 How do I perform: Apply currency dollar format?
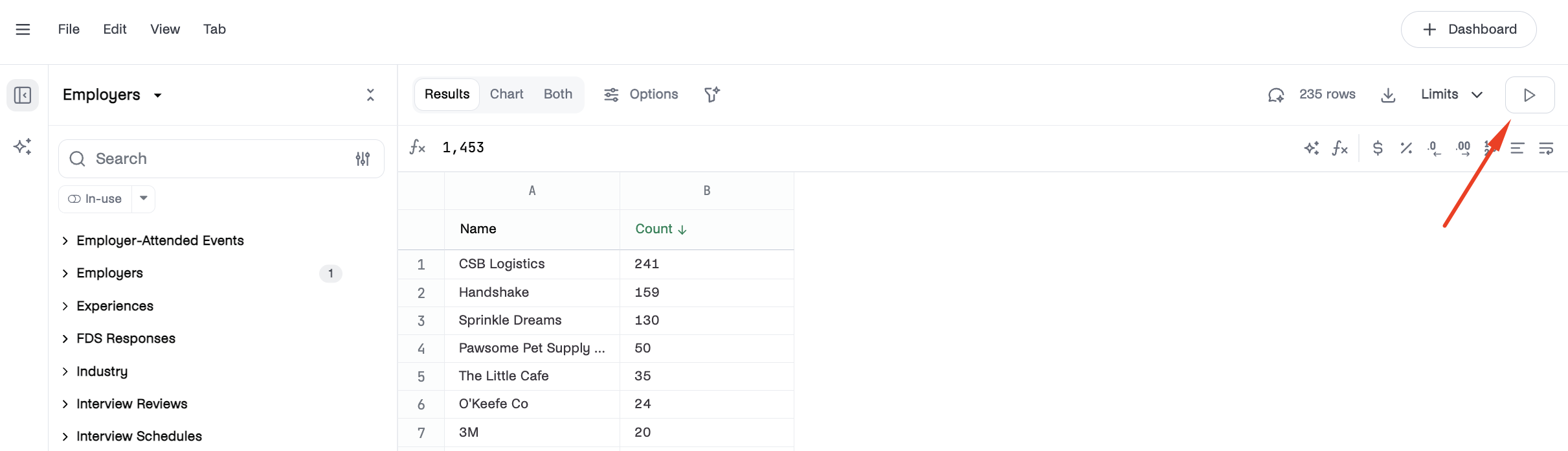1378,148
